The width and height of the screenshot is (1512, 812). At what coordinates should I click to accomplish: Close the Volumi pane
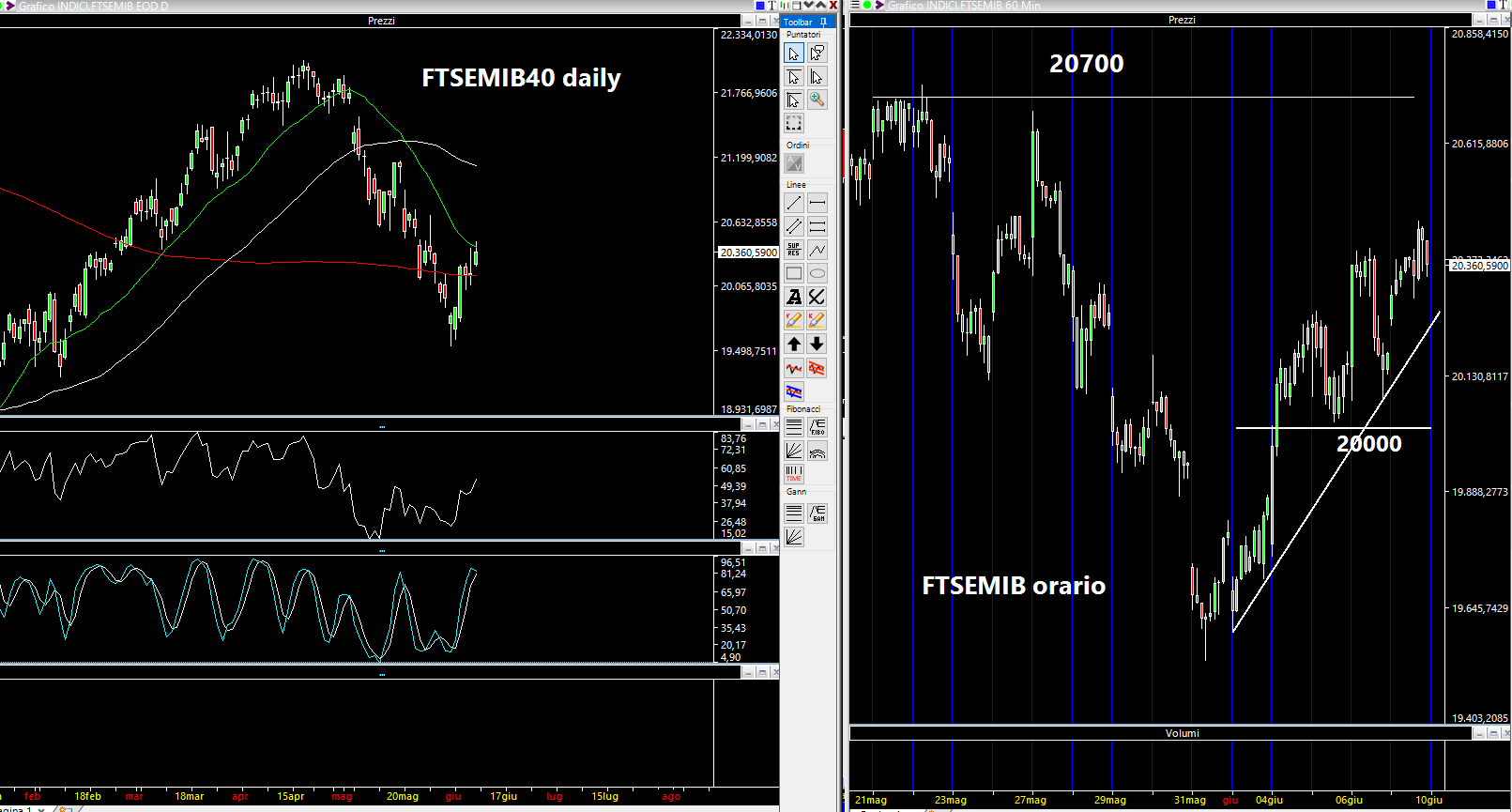pos(1504,733)
